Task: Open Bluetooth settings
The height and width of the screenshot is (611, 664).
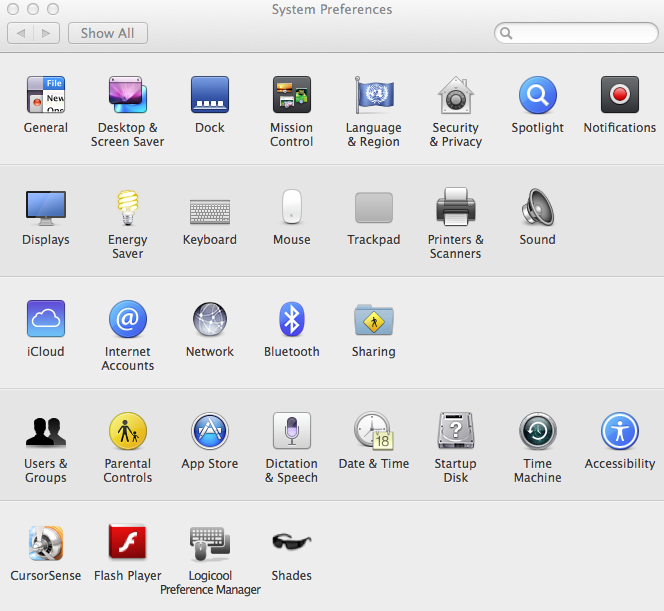Action: [292, 320]
